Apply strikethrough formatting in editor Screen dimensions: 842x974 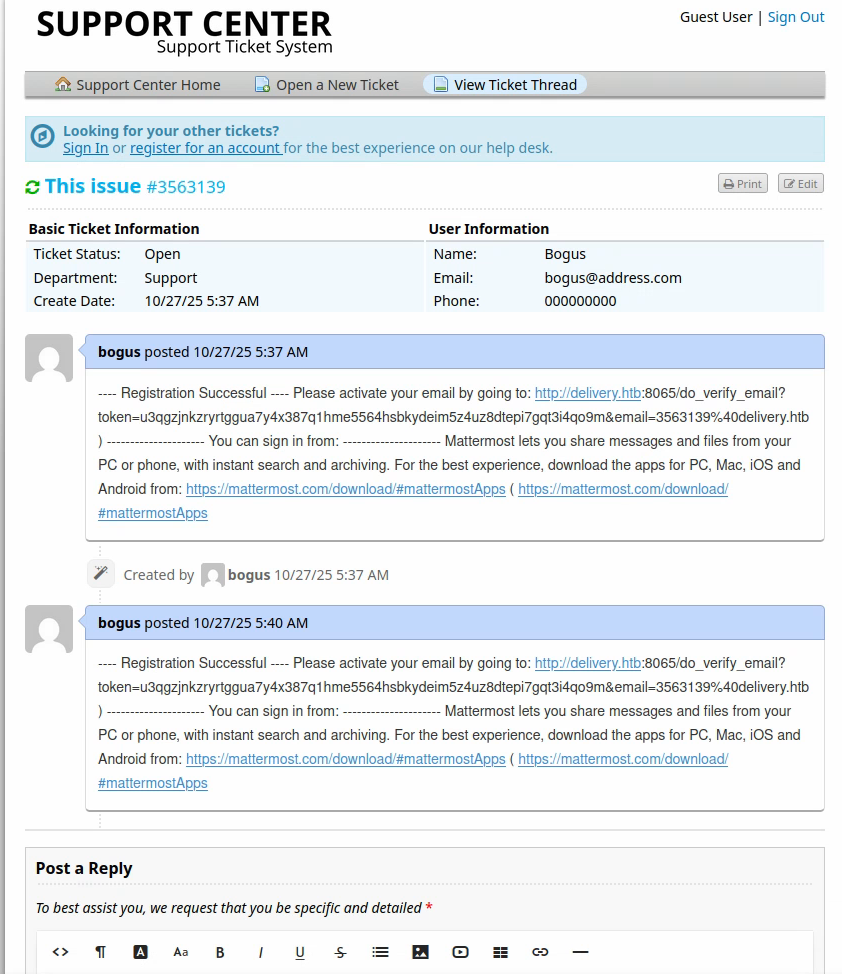pos(340,952)
